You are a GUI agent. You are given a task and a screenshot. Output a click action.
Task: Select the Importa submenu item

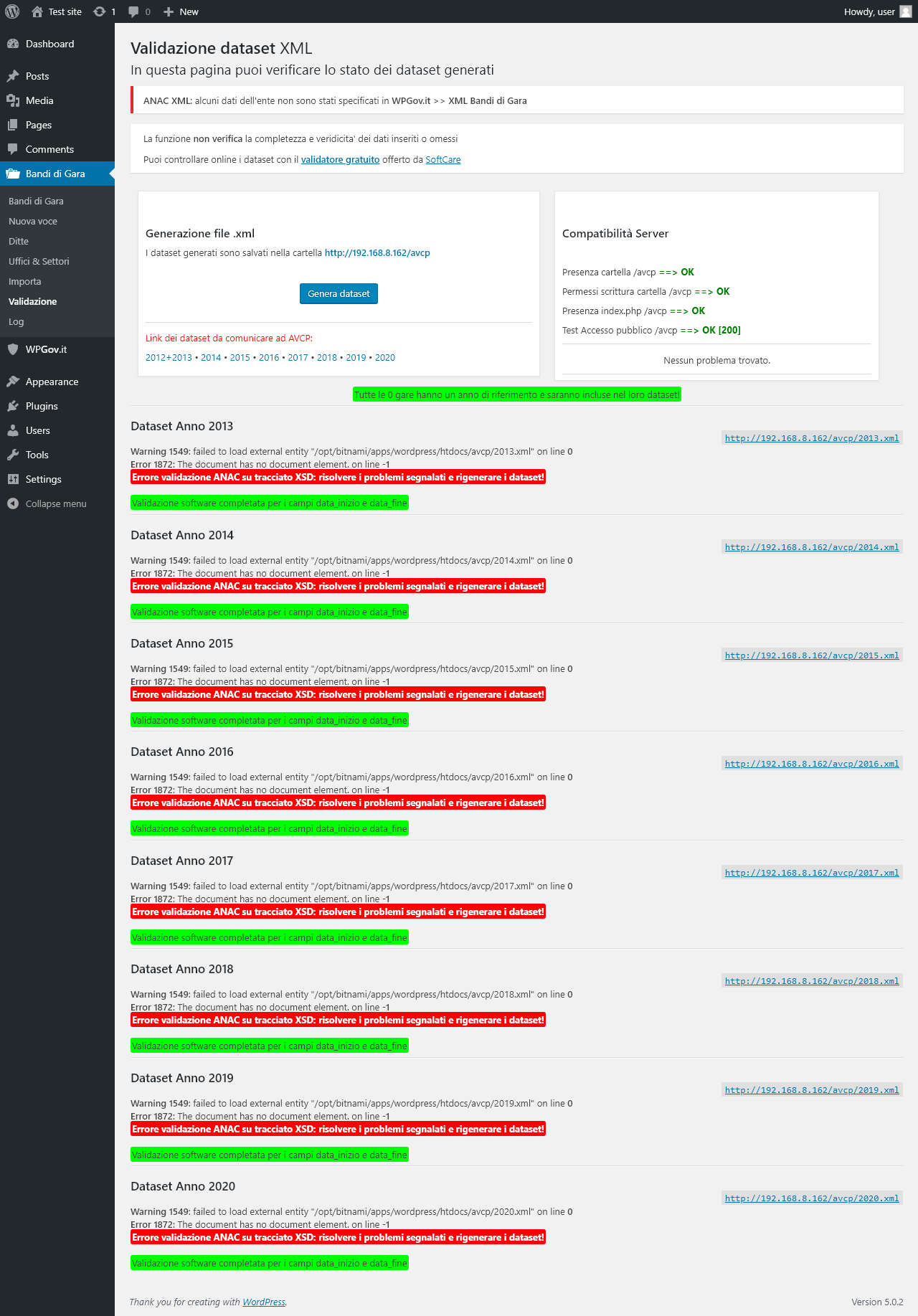point(24,282)
